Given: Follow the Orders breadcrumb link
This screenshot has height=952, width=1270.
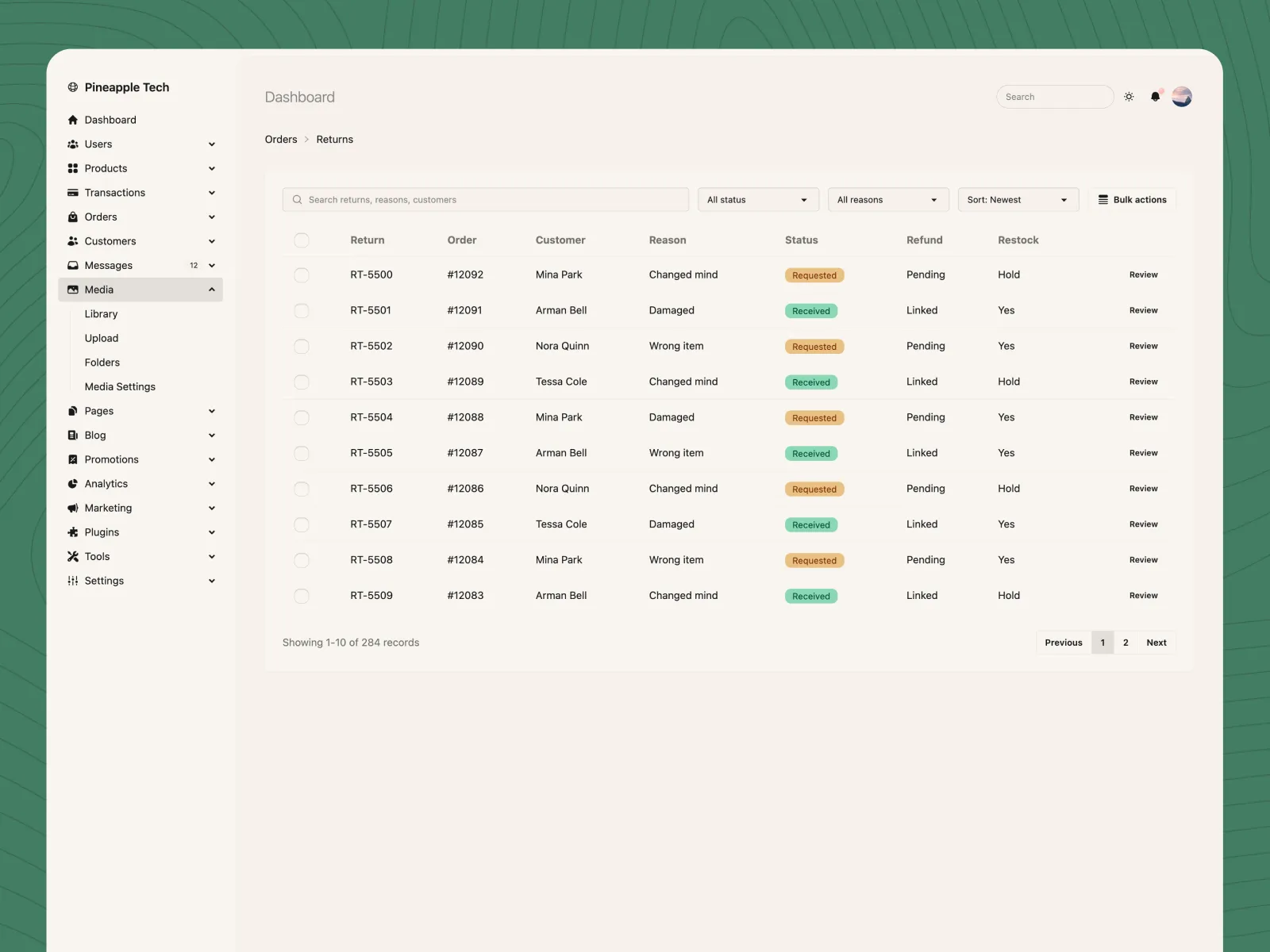Looking at the screenshot, I should pos(281,140).
